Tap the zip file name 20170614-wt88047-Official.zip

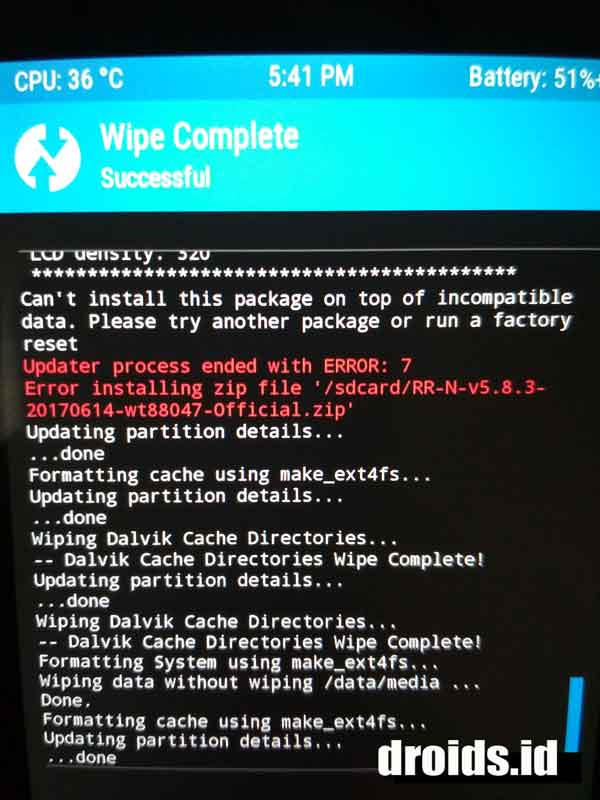click(190, 410)
